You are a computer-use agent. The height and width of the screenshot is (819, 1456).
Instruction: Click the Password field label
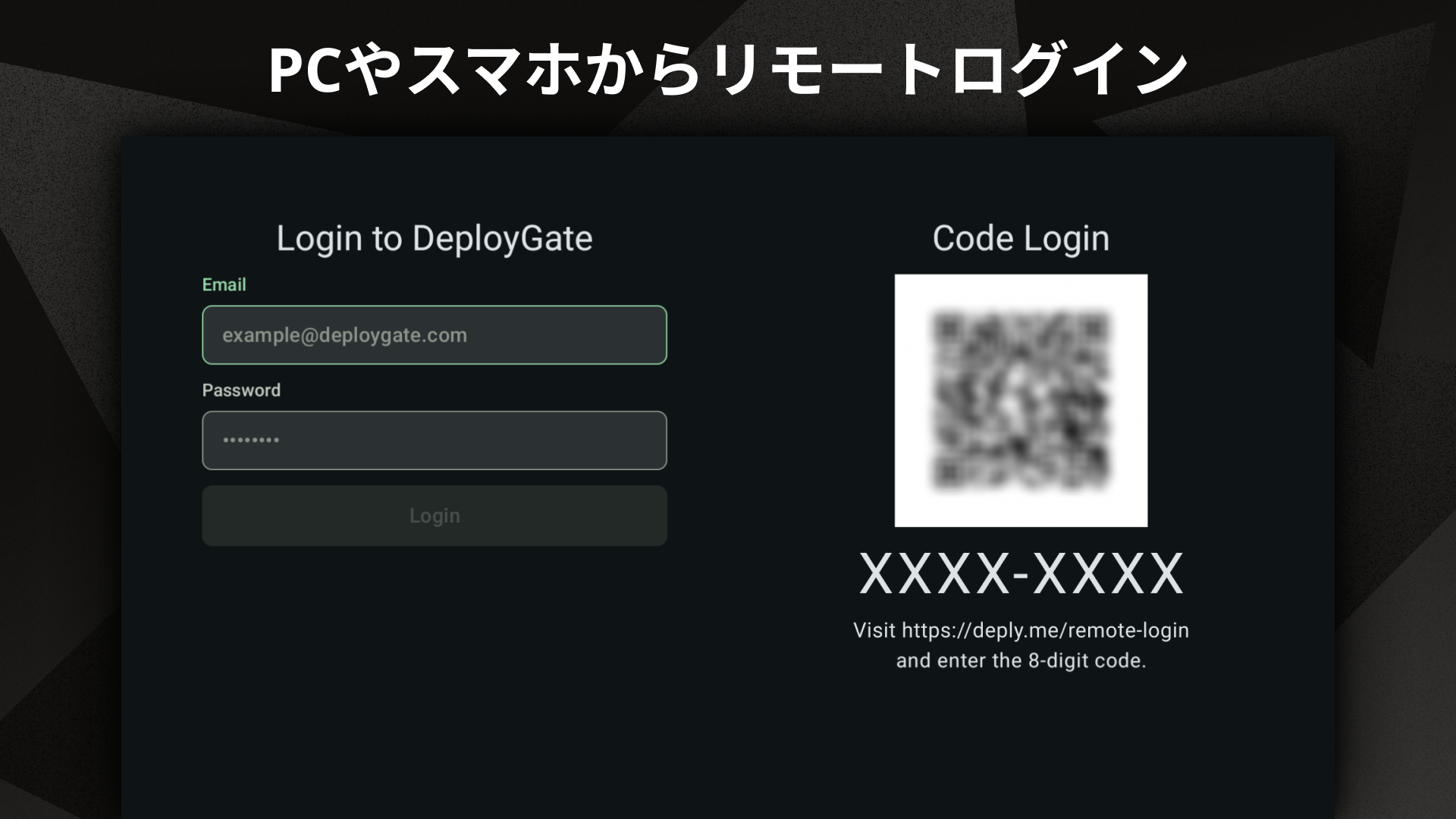(x=241, y=391)
